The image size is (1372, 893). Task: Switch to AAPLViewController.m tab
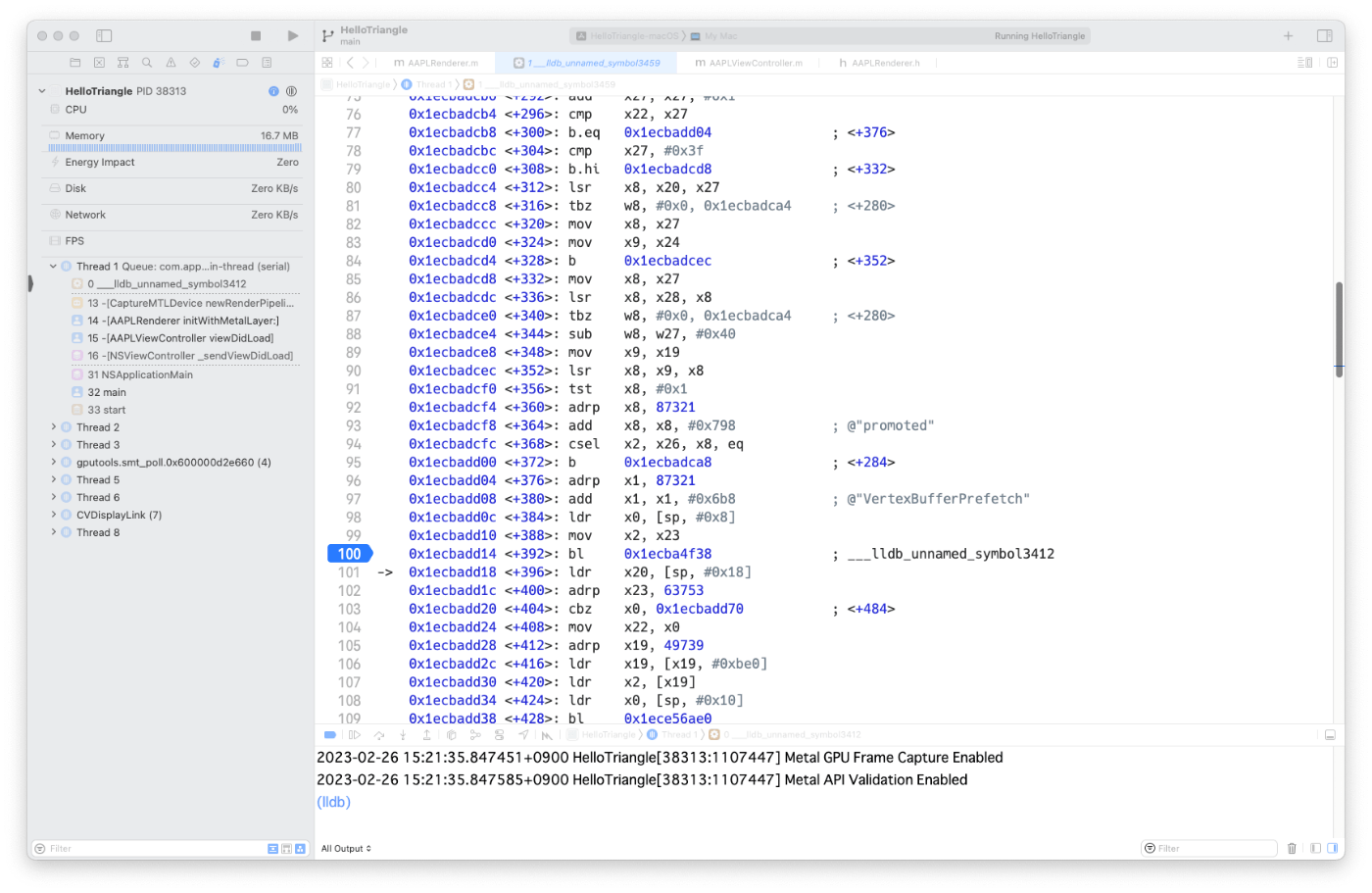coord(749,63)
